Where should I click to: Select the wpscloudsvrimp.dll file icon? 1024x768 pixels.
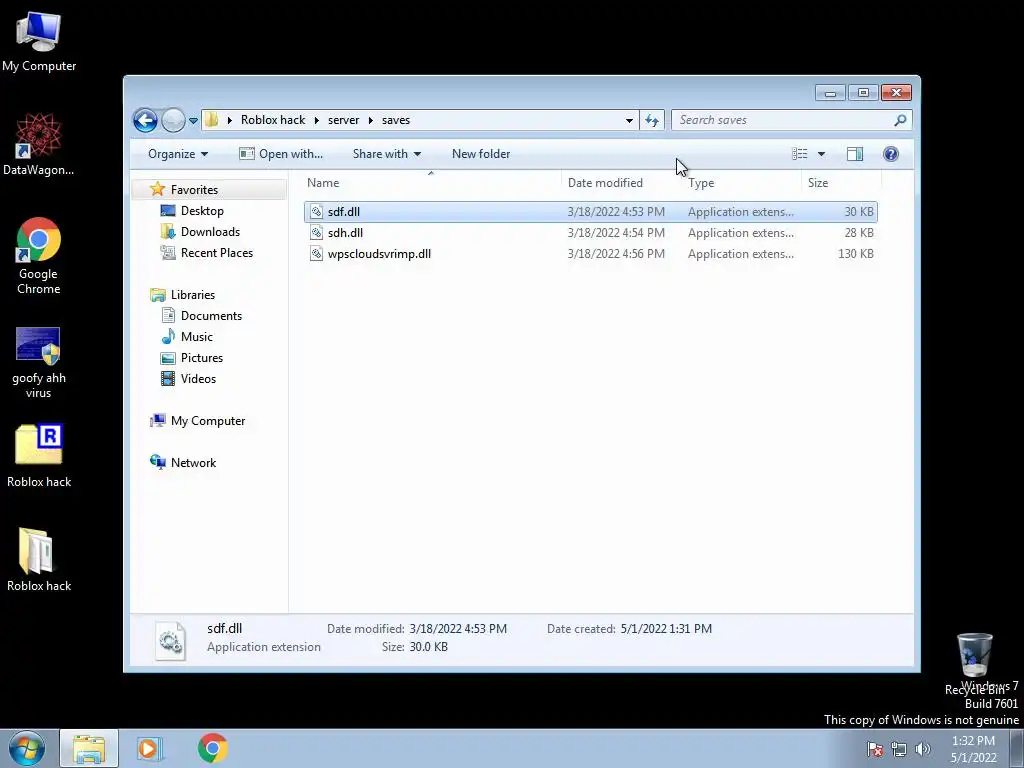click(316, 253)
